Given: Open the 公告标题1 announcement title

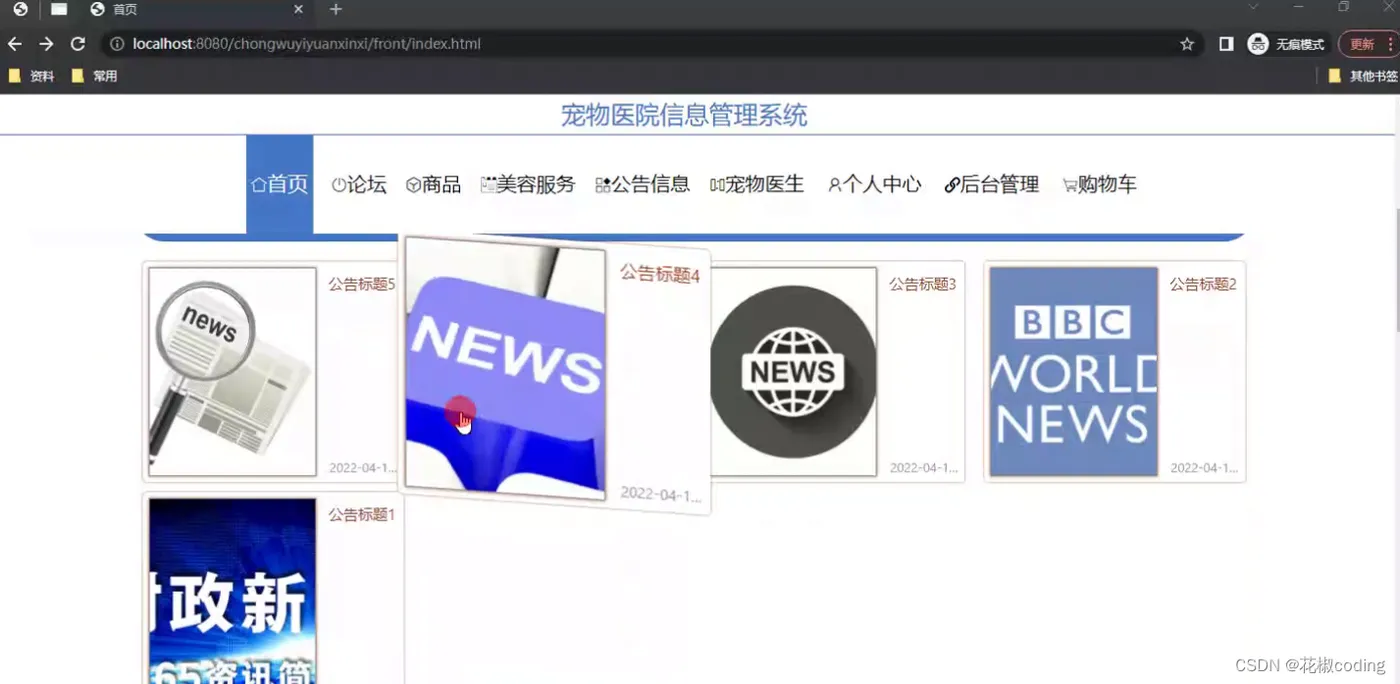Looking at the screenshot, I should pyautogui.click(x=362, y=514).
